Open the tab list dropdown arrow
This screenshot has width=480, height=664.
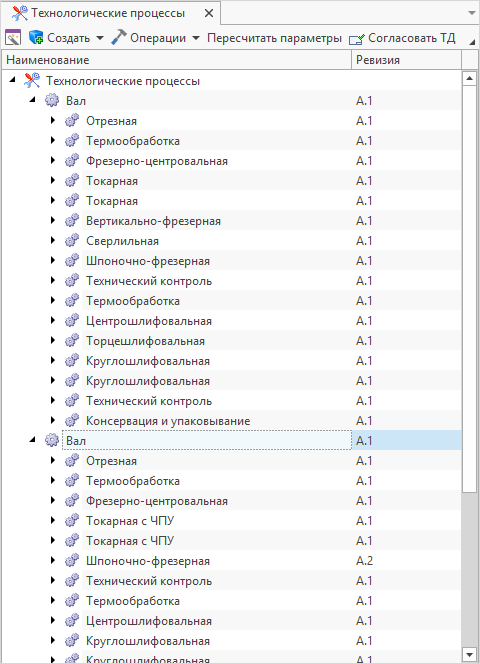(x=472, y=13)
